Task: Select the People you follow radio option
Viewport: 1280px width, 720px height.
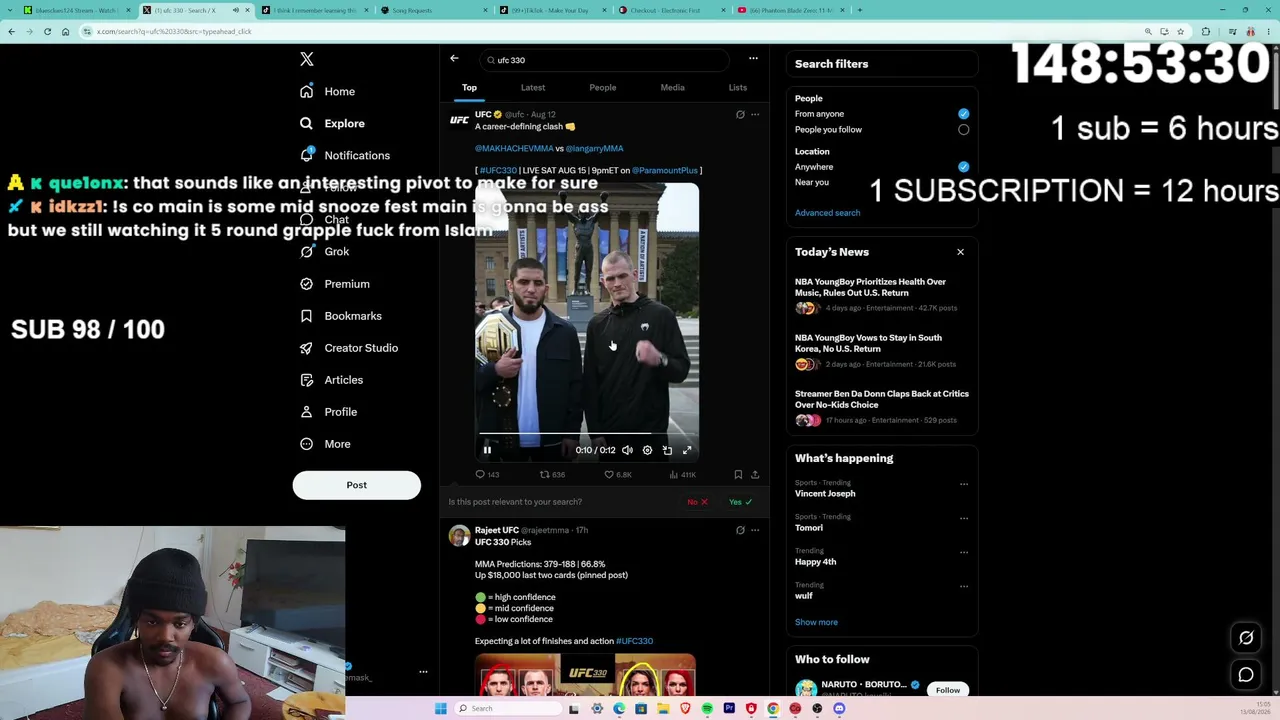Action: (964, 130)
